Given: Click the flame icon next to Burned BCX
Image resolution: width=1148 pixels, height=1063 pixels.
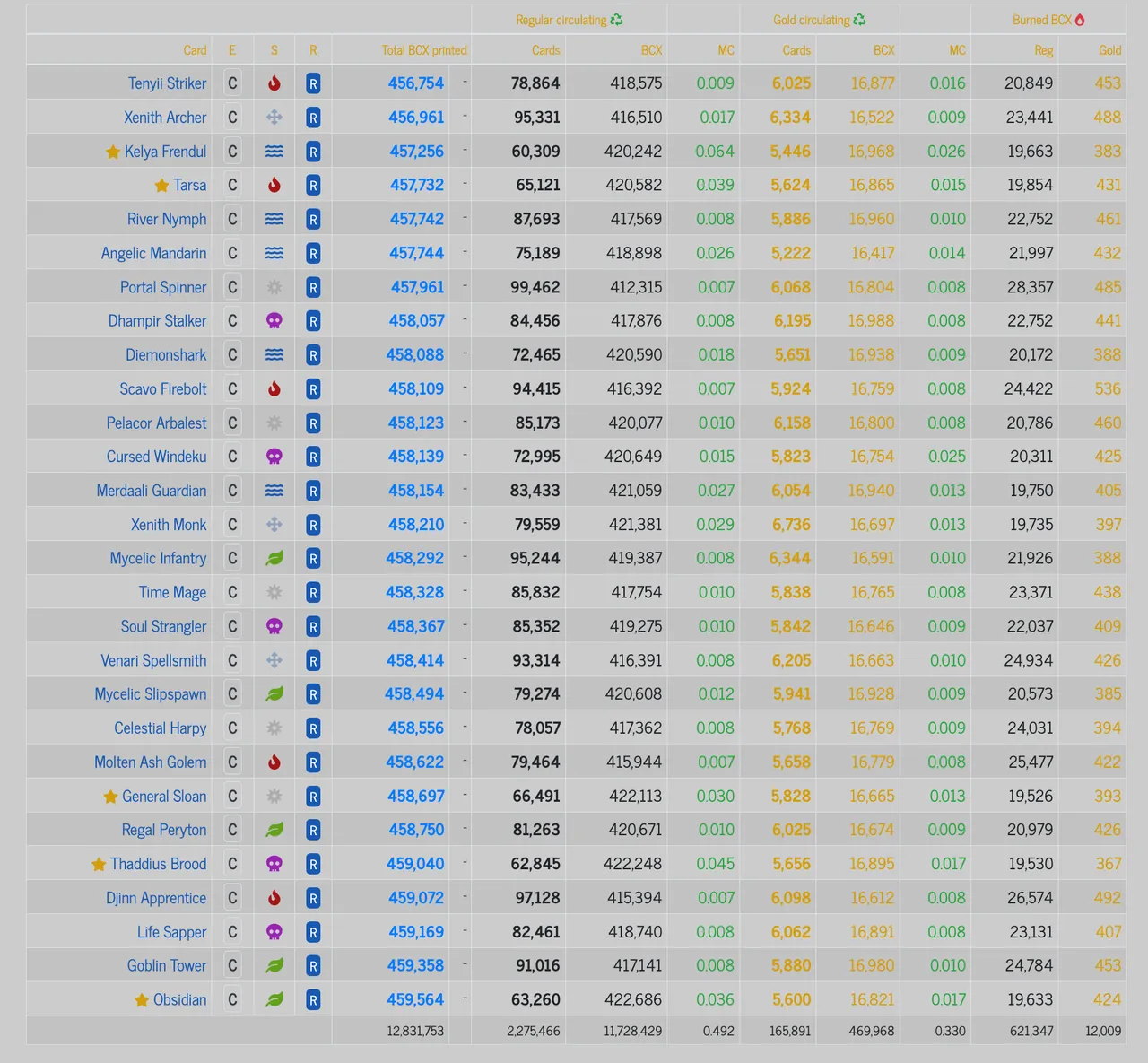Looking at the screenshot, I should (x=1080, y=20).
